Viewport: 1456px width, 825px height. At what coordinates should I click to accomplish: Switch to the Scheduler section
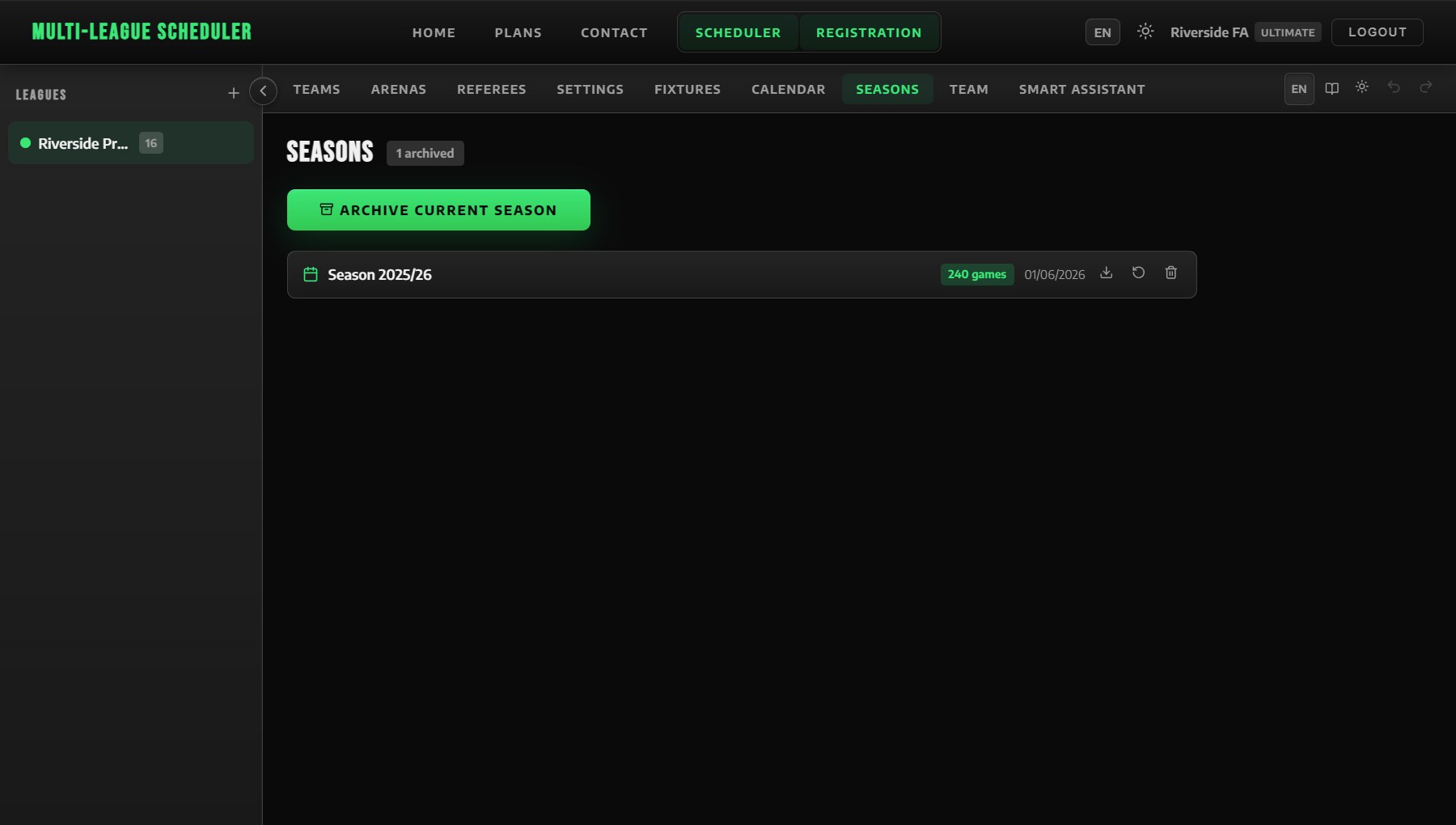pyautogui.click(x=739, y=32)
